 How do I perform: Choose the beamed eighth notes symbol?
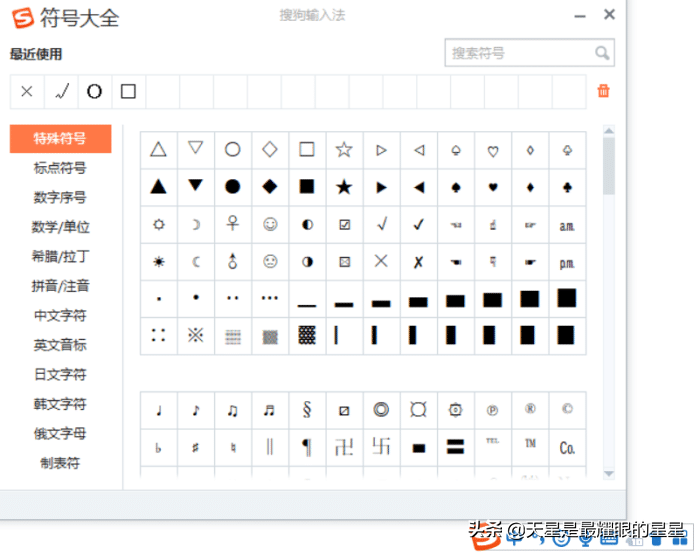click(x=233, y=410)
